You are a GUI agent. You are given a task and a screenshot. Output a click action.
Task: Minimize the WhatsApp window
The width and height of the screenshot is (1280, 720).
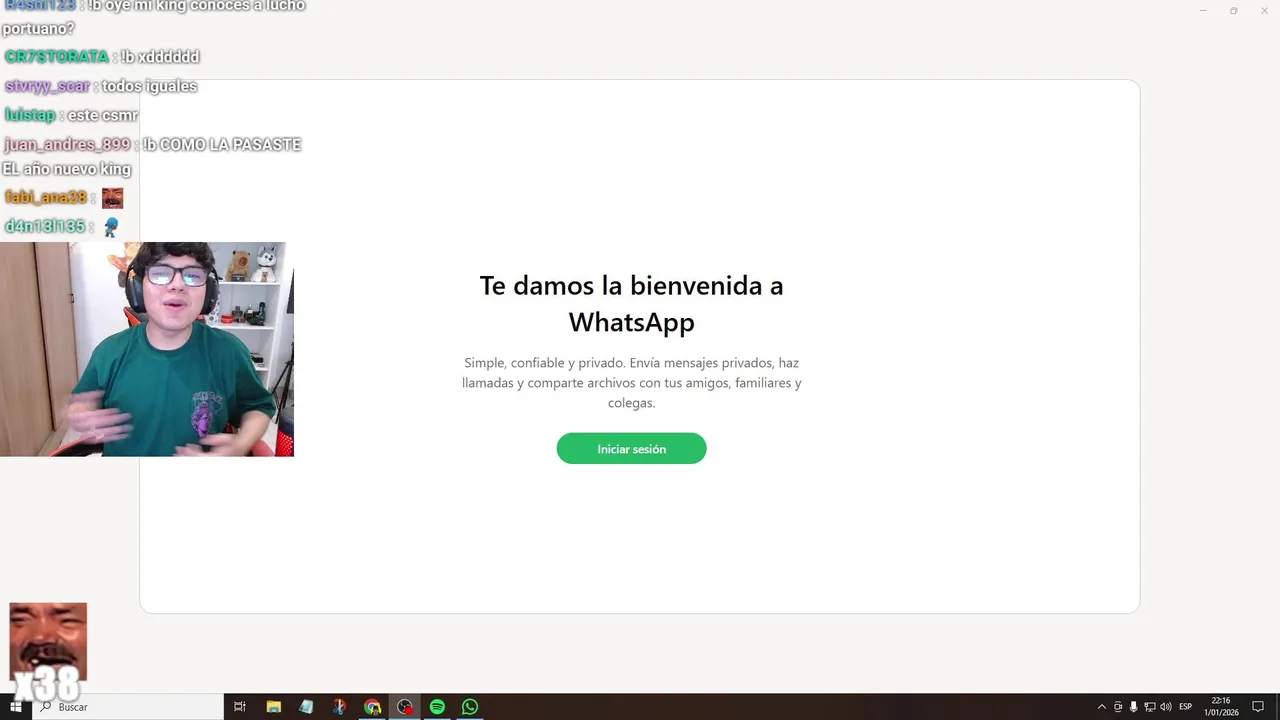pyautogui.click(x=1203, y=11)
